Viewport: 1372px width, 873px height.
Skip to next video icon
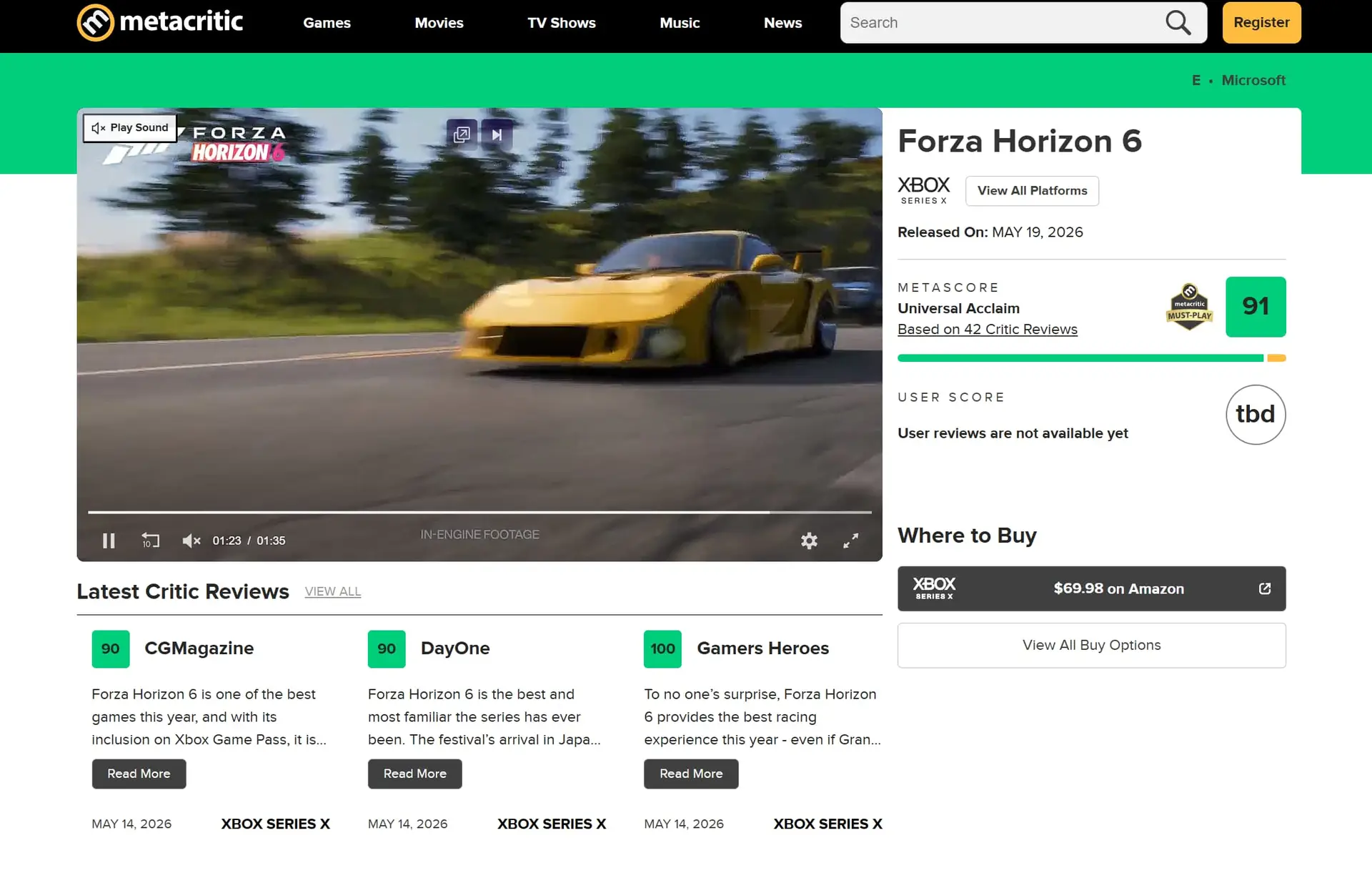tap(497, 134)
